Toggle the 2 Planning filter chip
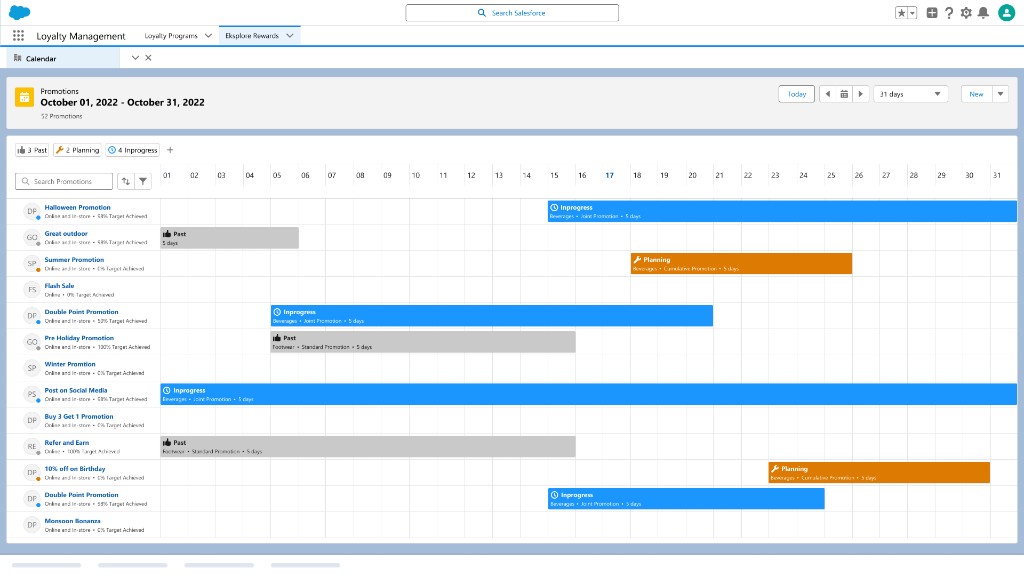Screen dimensions: 1024x576 pos(78,150)
